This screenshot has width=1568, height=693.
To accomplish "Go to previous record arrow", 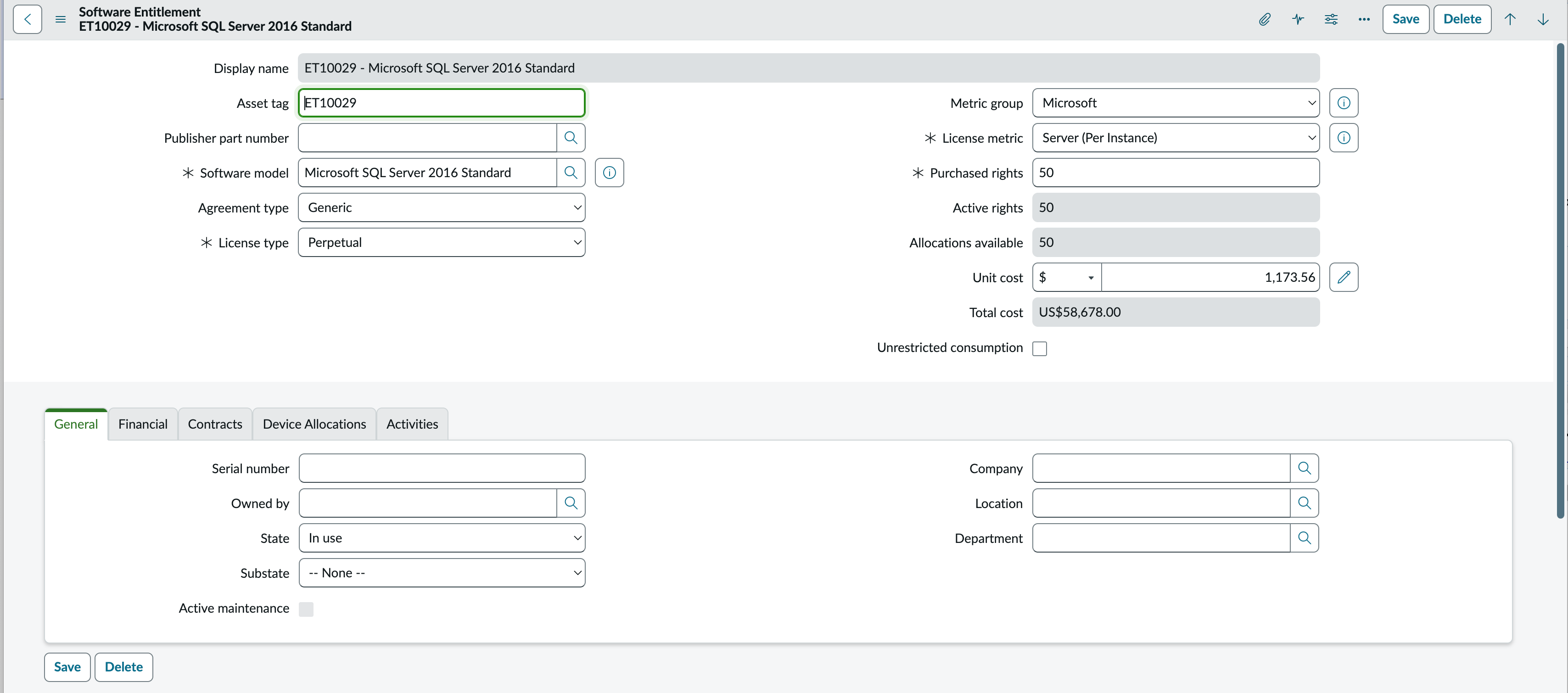I will 1510,19.
